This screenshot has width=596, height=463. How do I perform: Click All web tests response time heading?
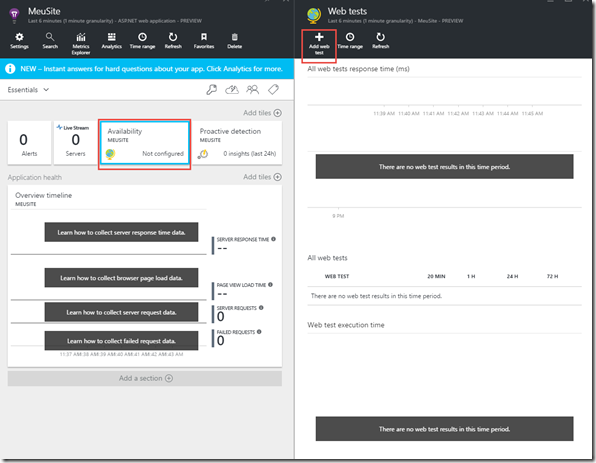tap(358, 69)
